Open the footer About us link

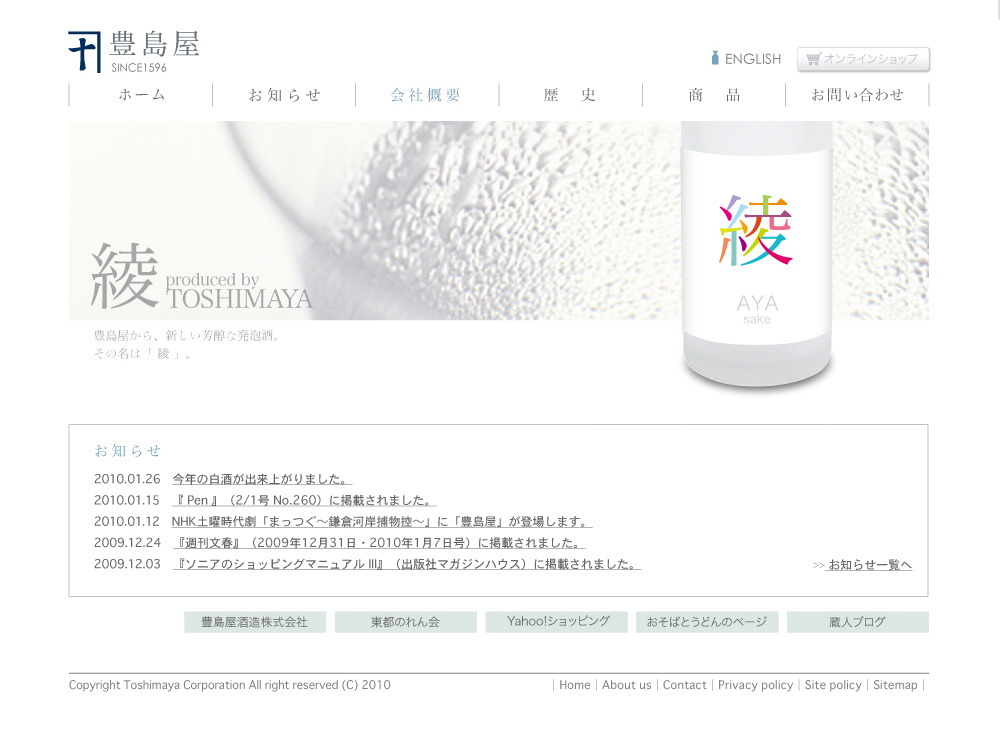(x=627, y=685)
